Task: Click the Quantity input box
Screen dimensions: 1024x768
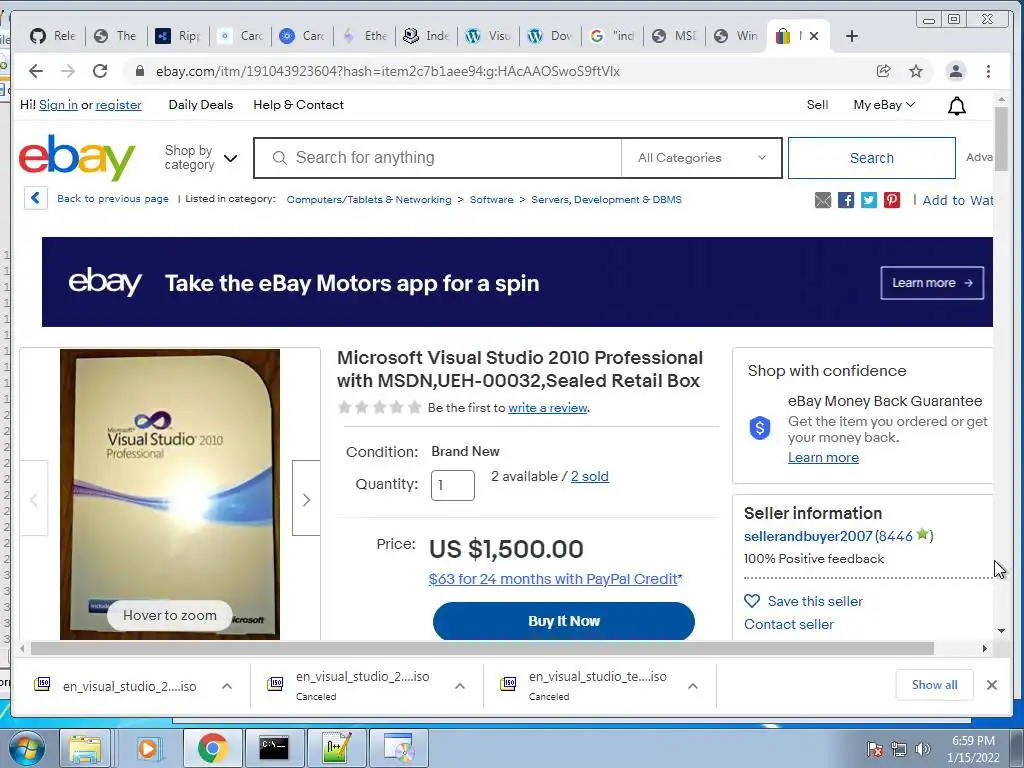Action: click(453, 485)
